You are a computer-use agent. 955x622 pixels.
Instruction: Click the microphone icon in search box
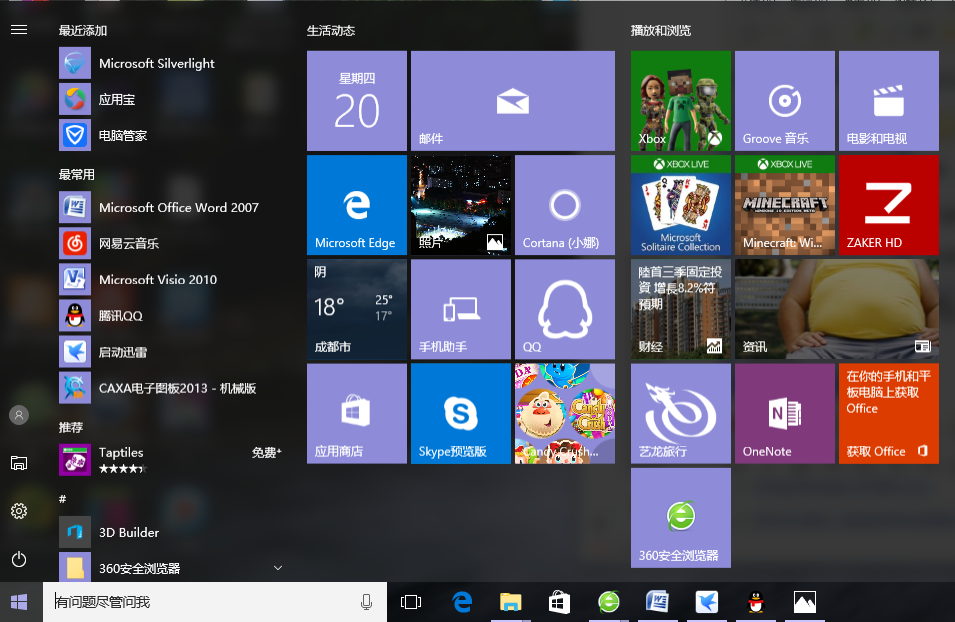366,602
